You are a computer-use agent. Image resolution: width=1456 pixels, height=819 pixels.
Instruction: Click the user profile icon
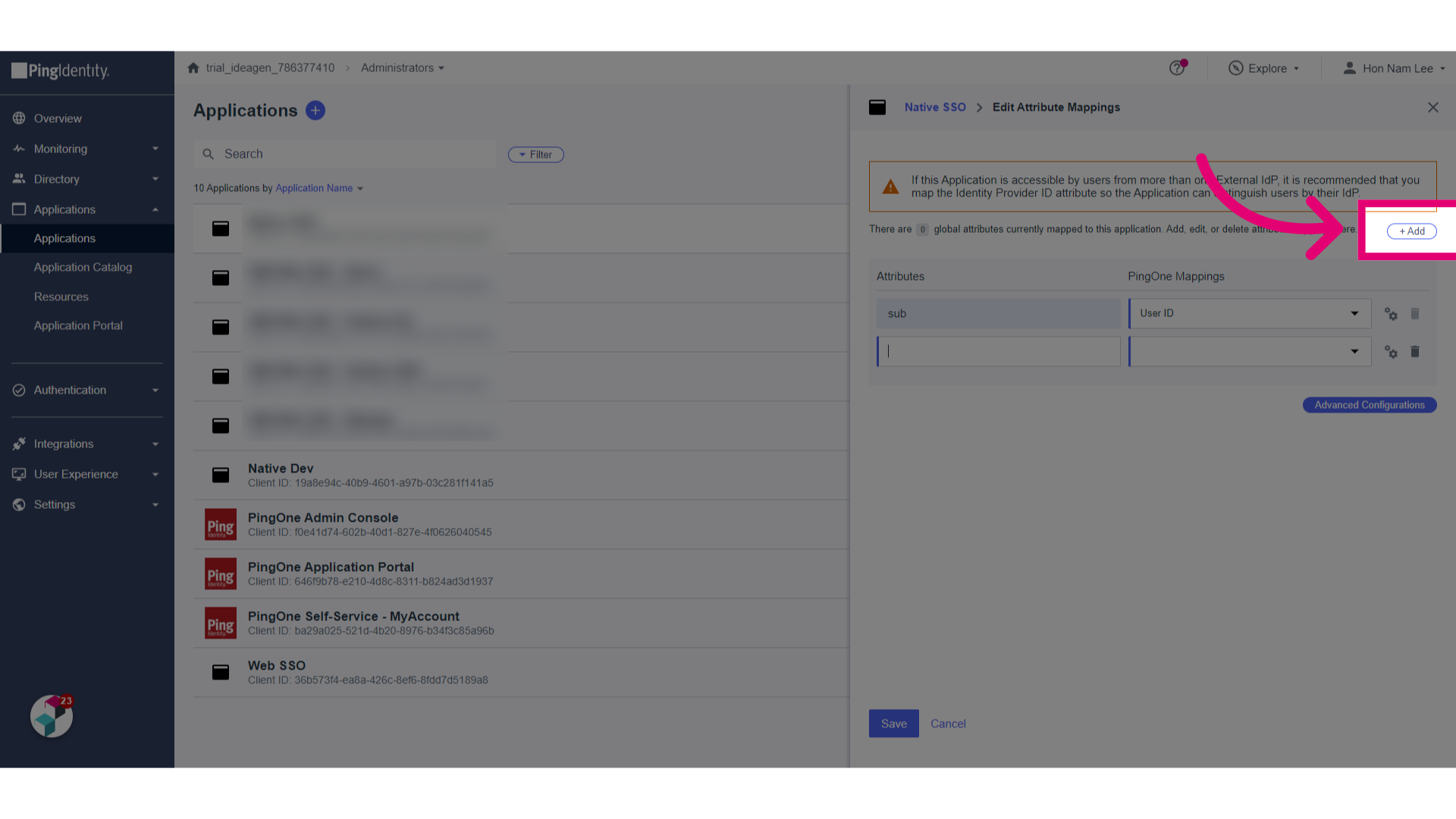[x=1349, y=68]
